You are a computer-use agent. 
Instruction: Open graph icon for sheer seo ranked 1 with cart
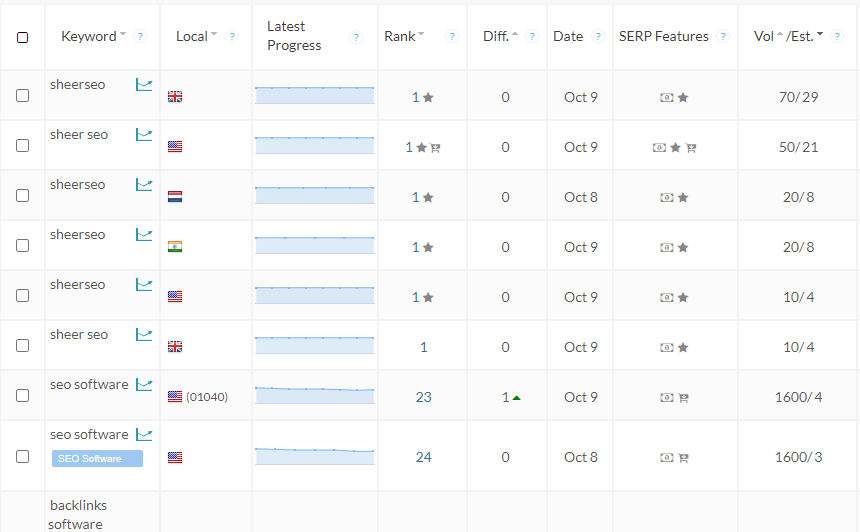144,135
